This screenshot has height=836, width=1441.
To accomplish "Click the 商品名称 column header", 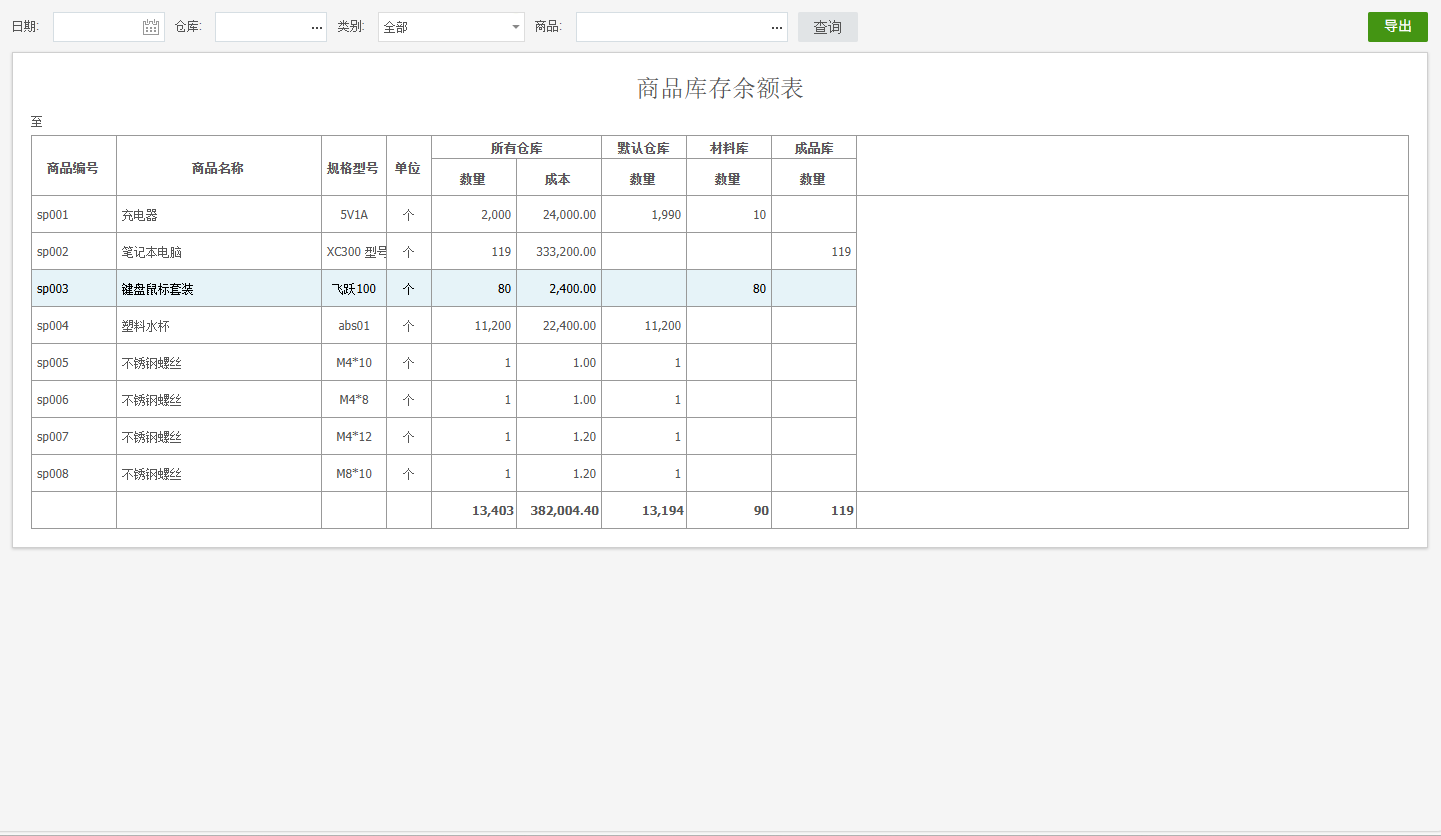I will pos(218,168).
